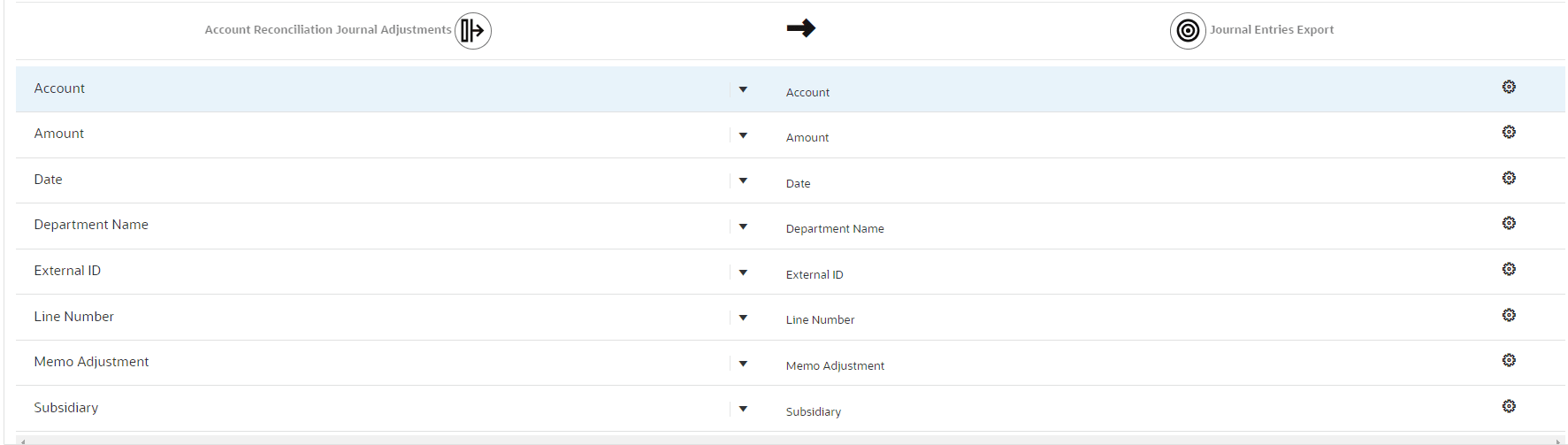Image resolution: width=1568 pixels, height=445 pixels.
Task: Expand the External ID source dropdown
Action: pyautogui.click(x=743, y=272)
